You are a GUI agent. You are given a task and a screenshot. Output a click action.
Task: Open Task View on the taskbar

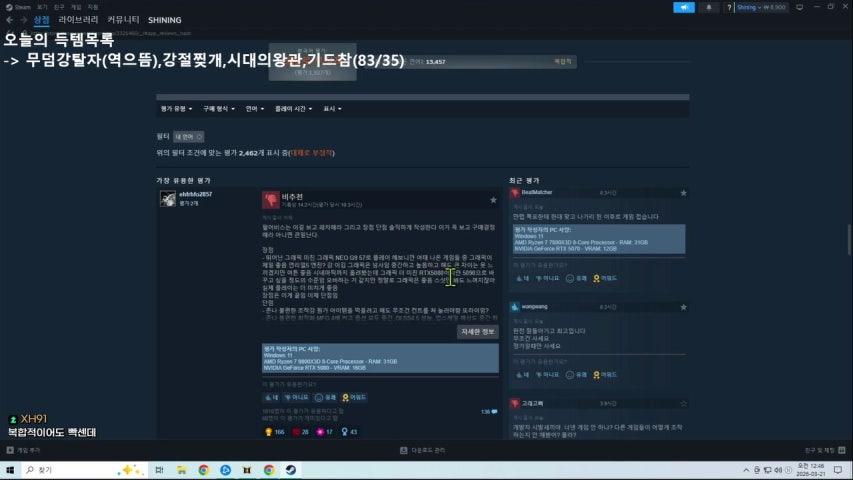point(159,470)
